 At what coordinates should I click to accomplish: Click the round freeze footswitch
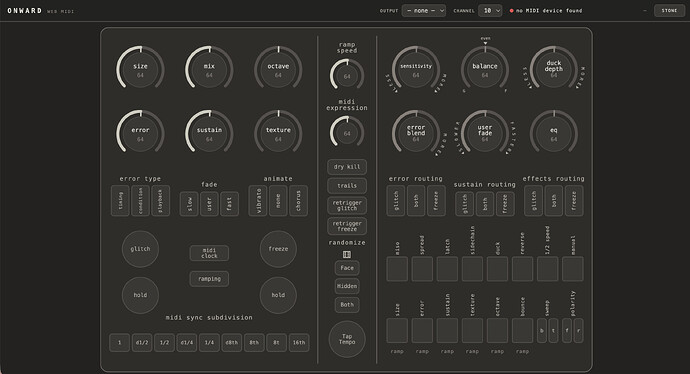tap(278, 249)
